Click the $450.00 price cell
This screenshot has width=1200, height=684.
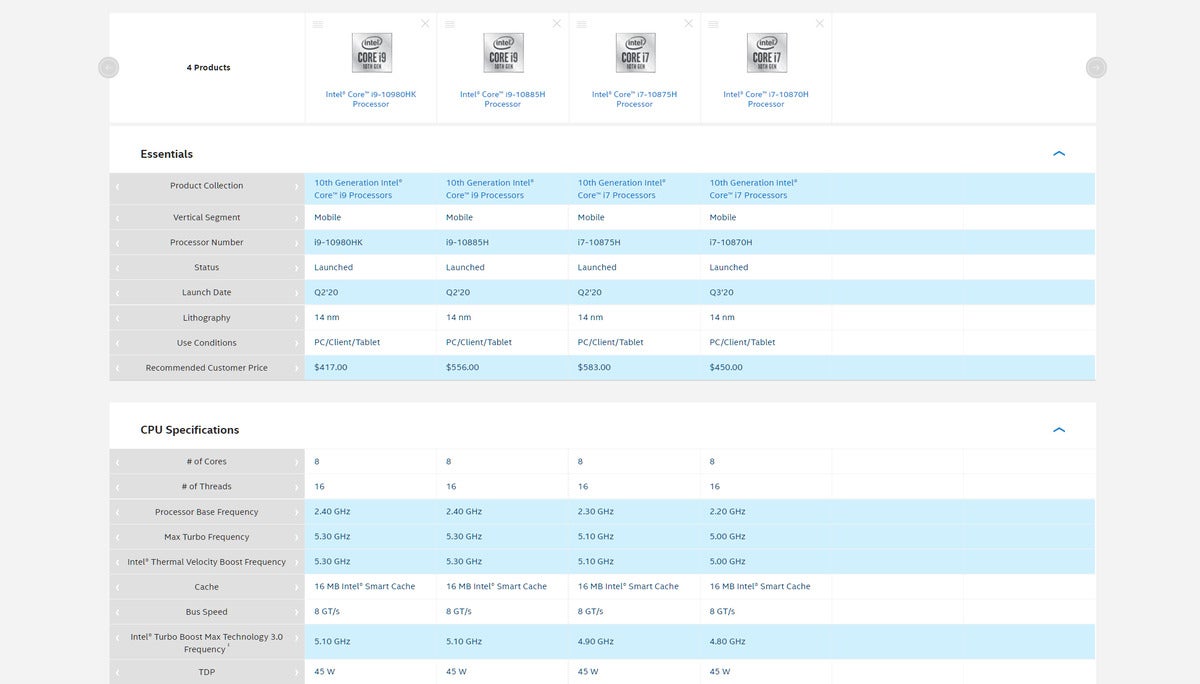pos(726,367)
